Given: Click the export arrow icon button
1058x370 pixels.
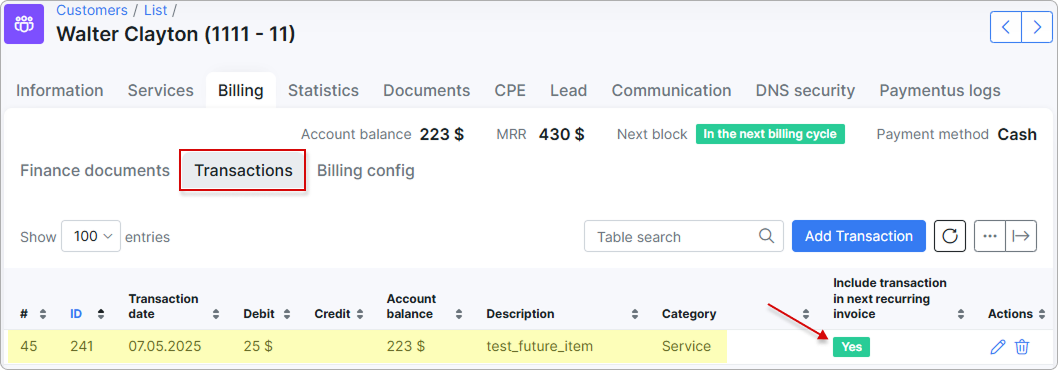Looking at the screenshot, I should pos(1022,236).
